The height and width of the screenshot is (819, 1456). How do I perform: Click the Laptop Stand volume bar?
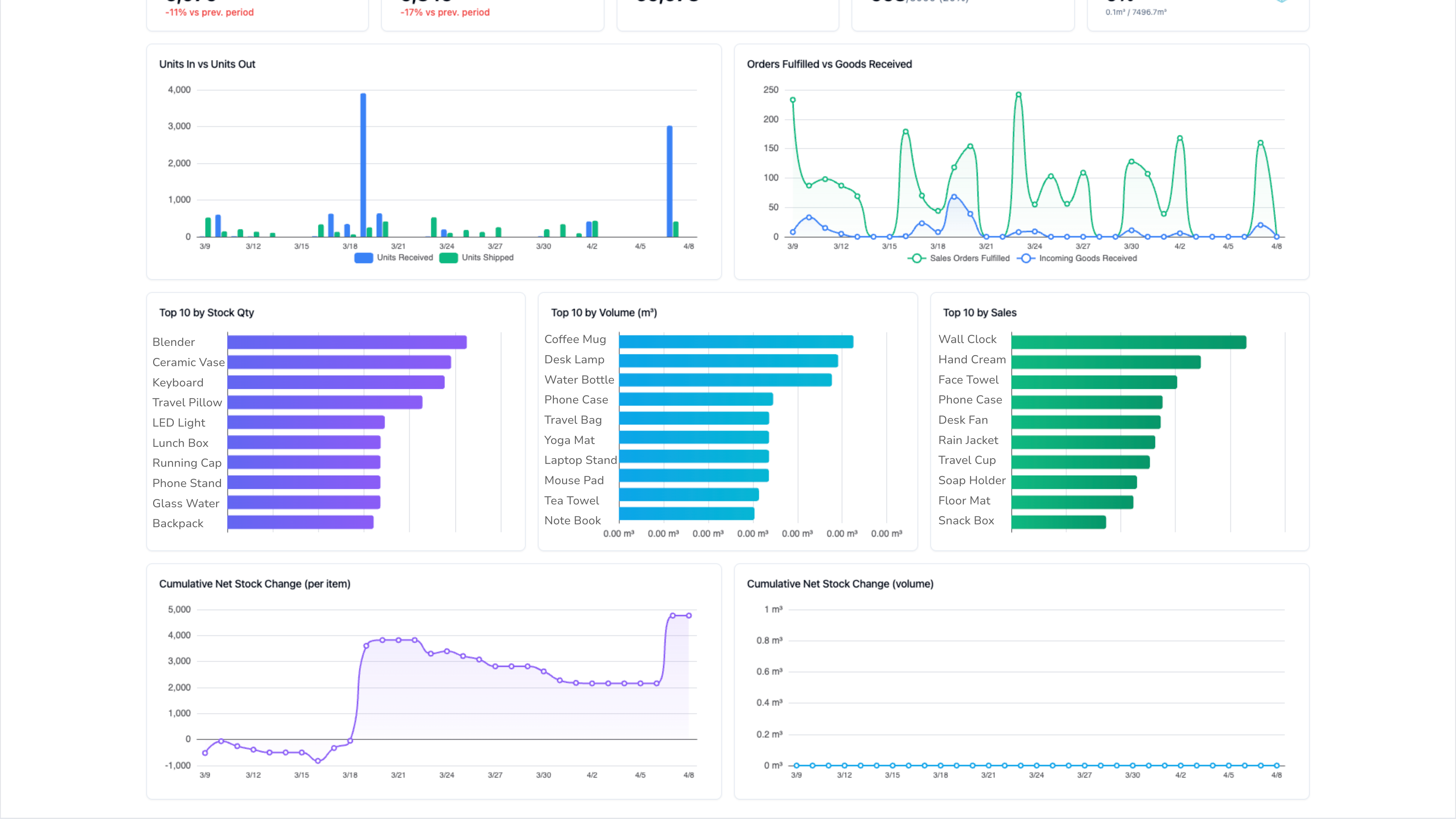click(694, 456)
